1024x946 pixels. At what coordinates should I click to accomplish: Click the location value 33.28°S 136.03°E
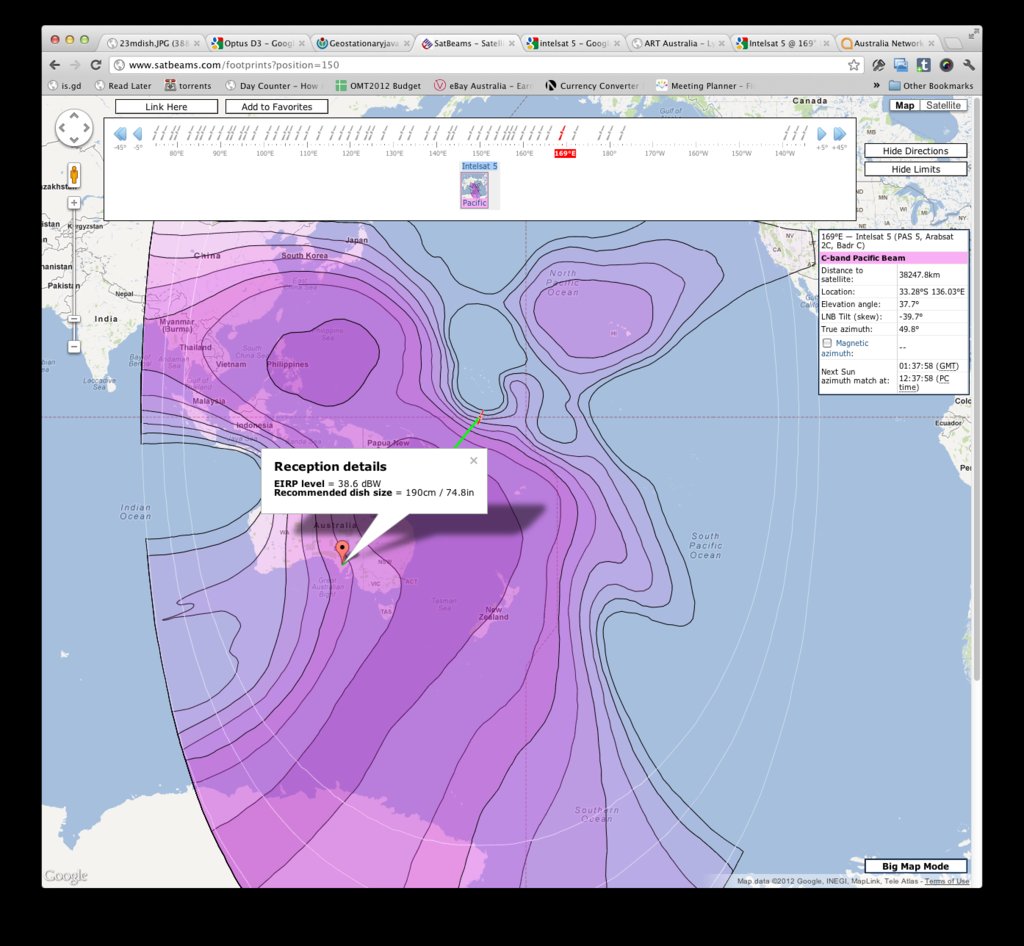(931, 292)
